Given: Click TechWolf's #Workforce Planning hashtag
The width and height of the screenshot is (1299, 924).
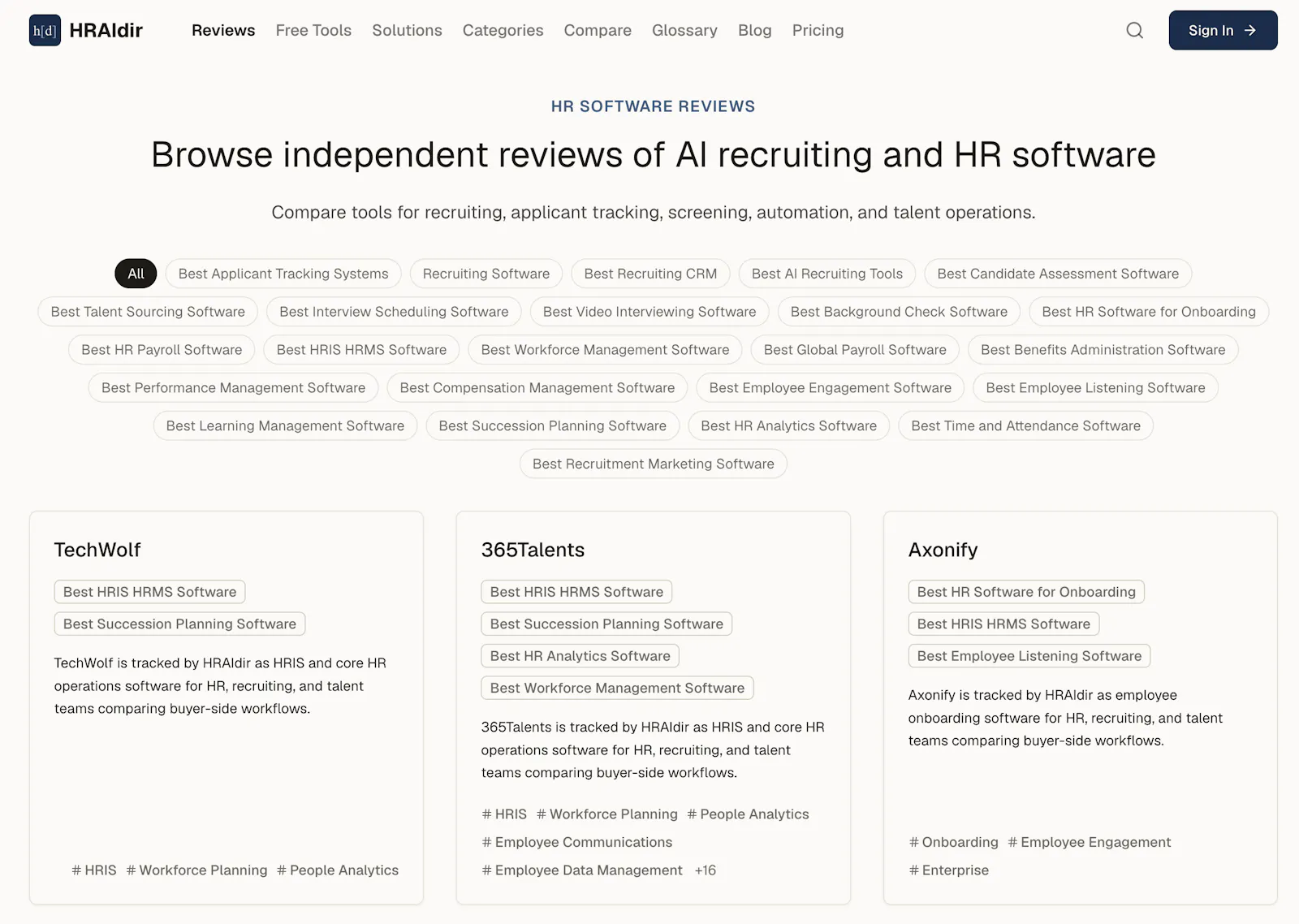Looking at the screenshot, I should [196, 870].
